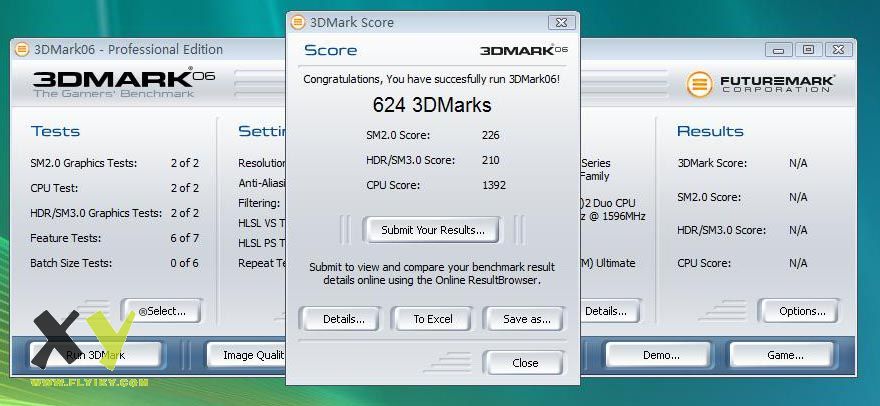Click 'SM2.0 Score:' label under Results
The height and width of the screenshot is (406, 880).
[709, 197]
